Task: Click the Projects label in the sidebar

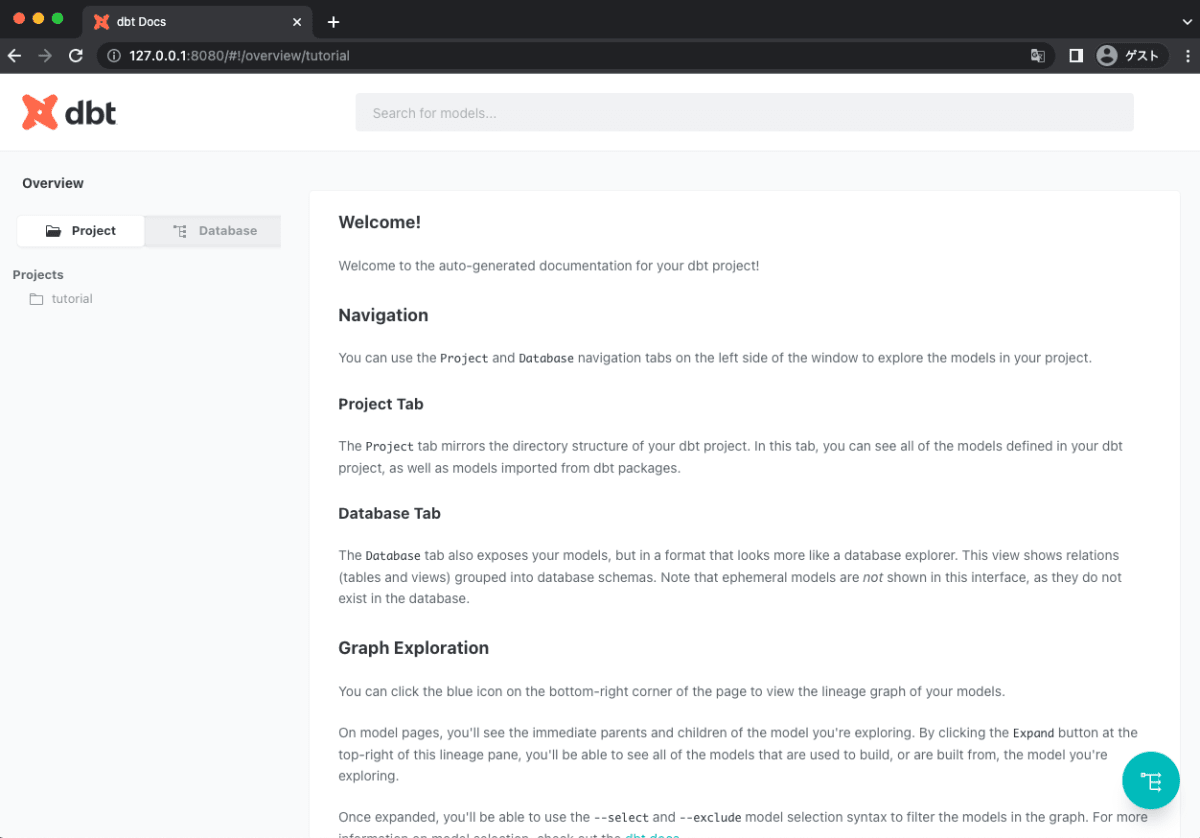Action: 38,275
